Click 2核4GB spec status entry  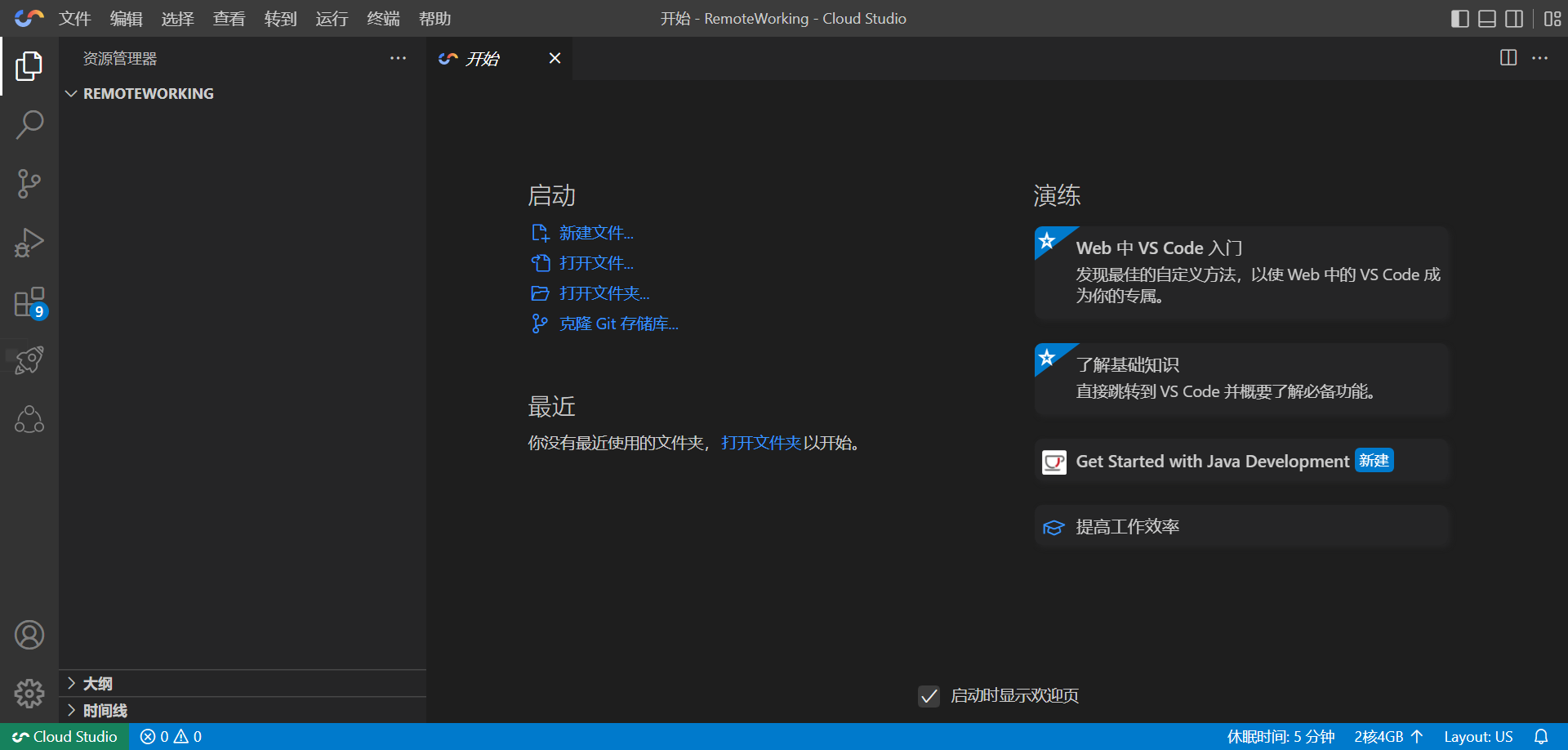1388,737
